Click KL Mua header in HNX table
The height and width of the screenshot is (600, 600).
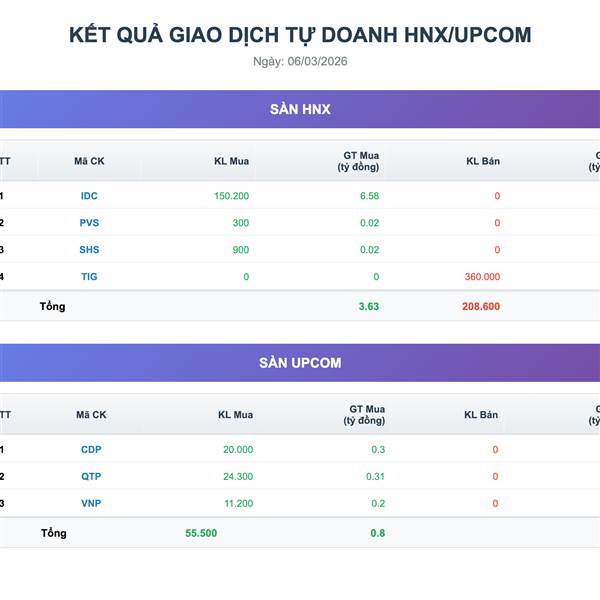pyautogui.click(x=232, y=161)
